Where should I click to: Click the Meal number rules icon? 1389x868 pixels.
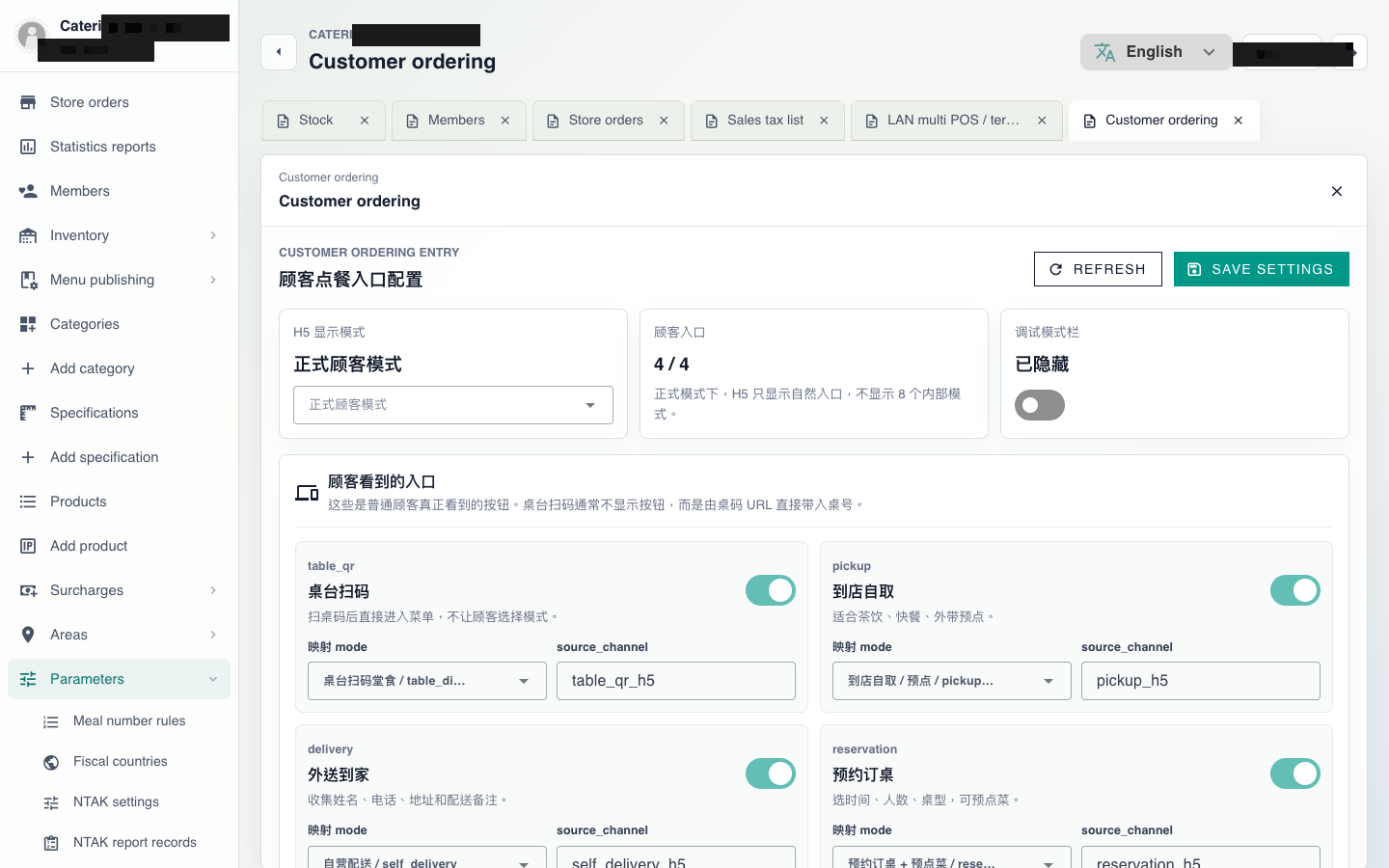tap(51, 721)
